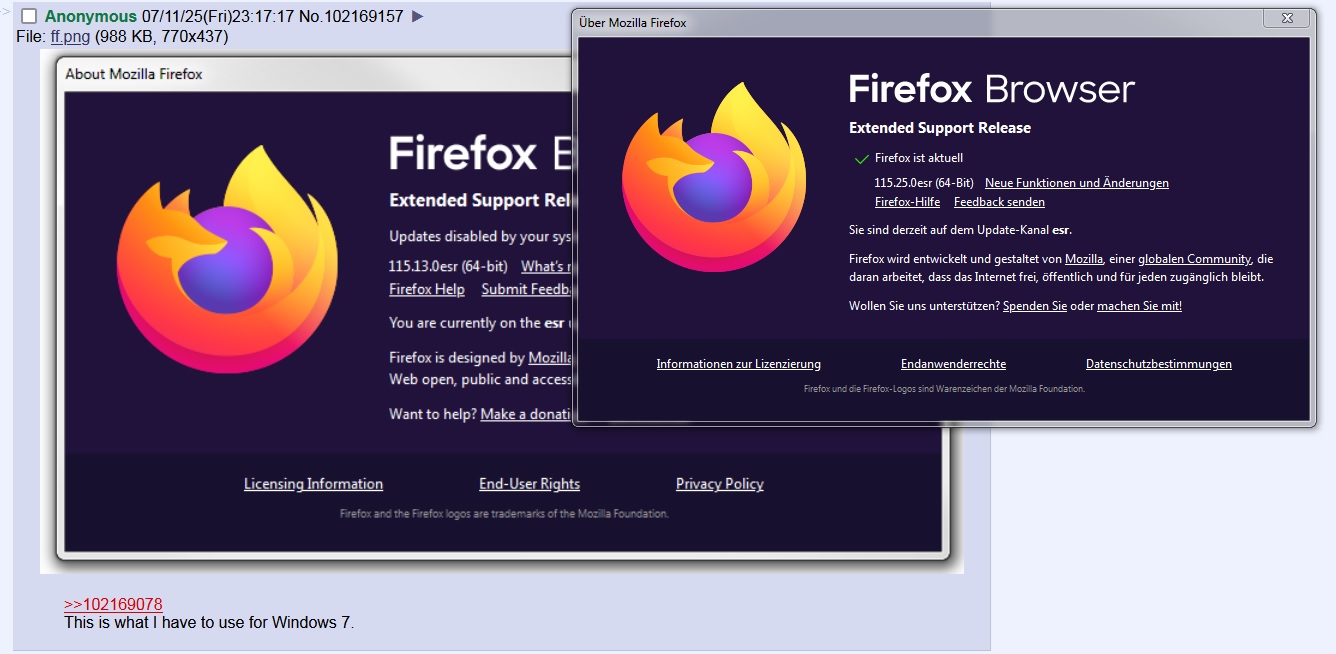This screenshot has width=1336, height=654.
Task: Click the Firefox Browser wordmark in German dialog
Action: coord(992,89)
